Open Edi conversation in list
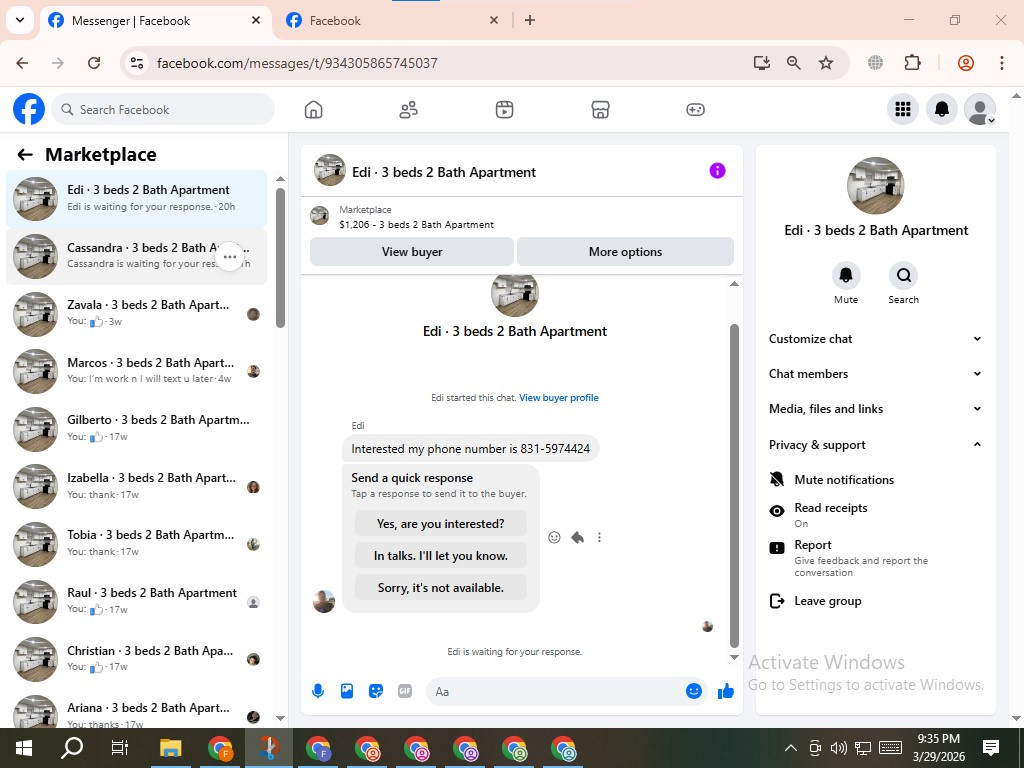Viewport: 1024px width, 768px height. pos(136,199)
